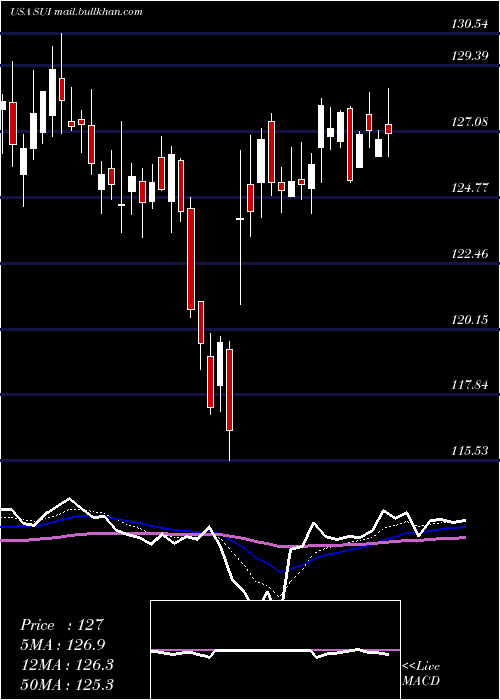This screenshot has width=500, height=700.
Task: Click the 'USA SUI mail.bullkhan.com' chart title
Action: click(x=76, y=12)
